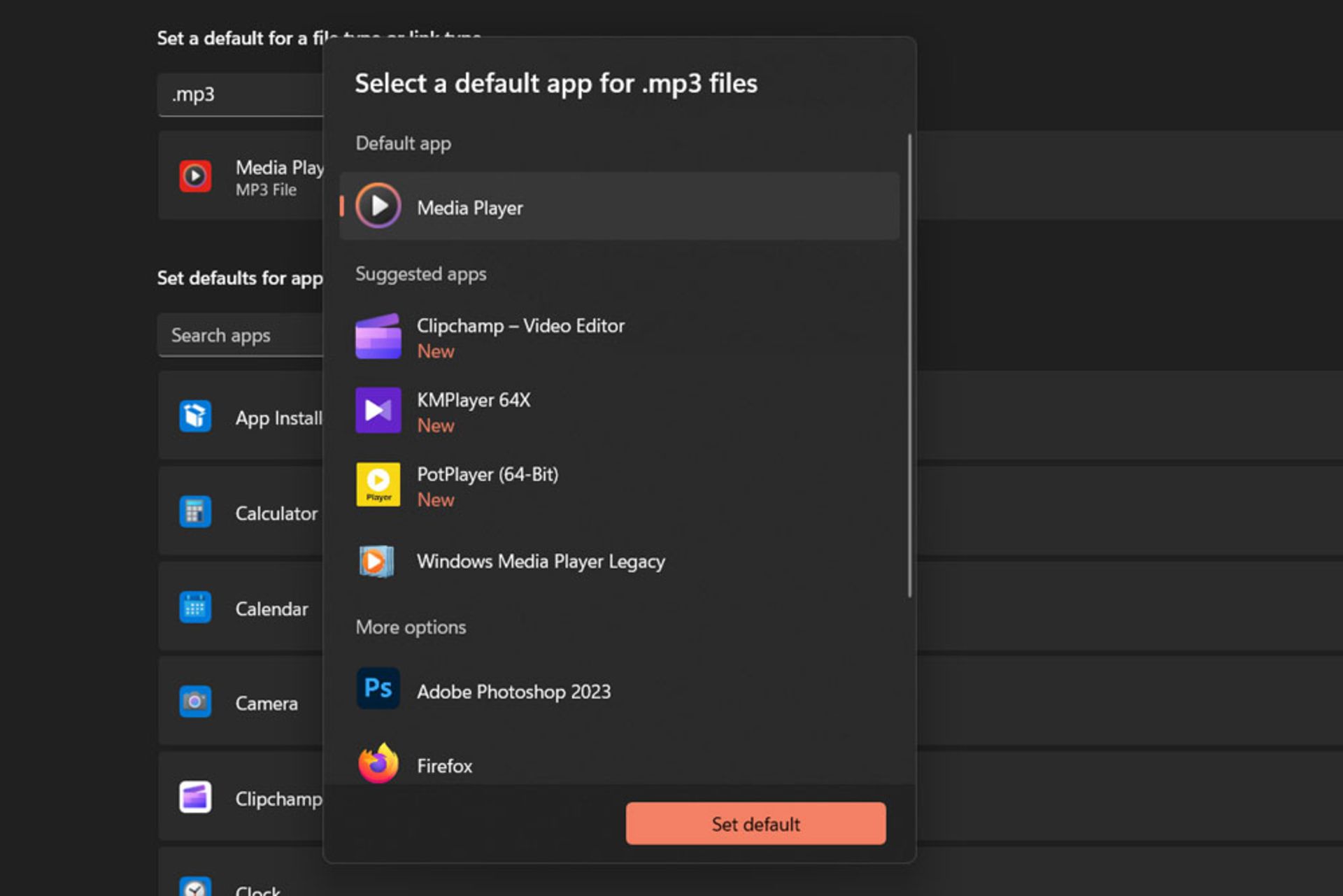
Task: Click the New tag under PotPlayer
Action: pyautogui.click(x=436, y=499)
